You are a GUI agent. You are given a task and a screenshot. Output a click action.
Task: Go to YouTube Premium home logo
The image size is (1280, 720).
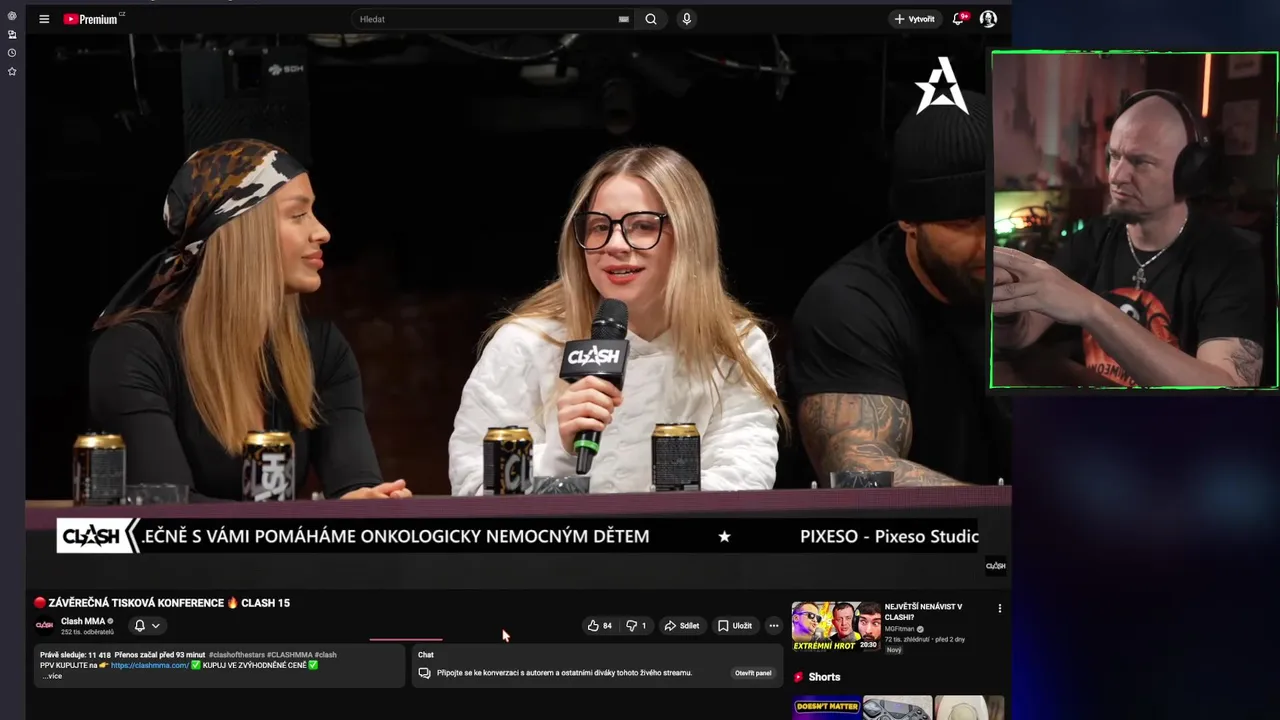93,19
